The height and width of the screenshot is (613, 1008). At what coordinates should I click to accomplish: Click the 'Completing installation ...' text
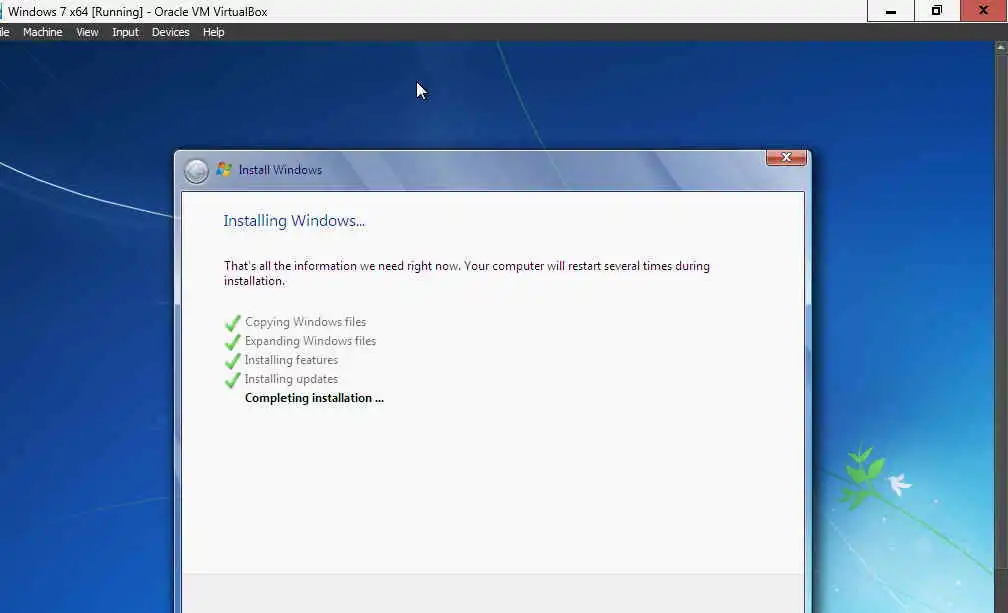(314, 398)
